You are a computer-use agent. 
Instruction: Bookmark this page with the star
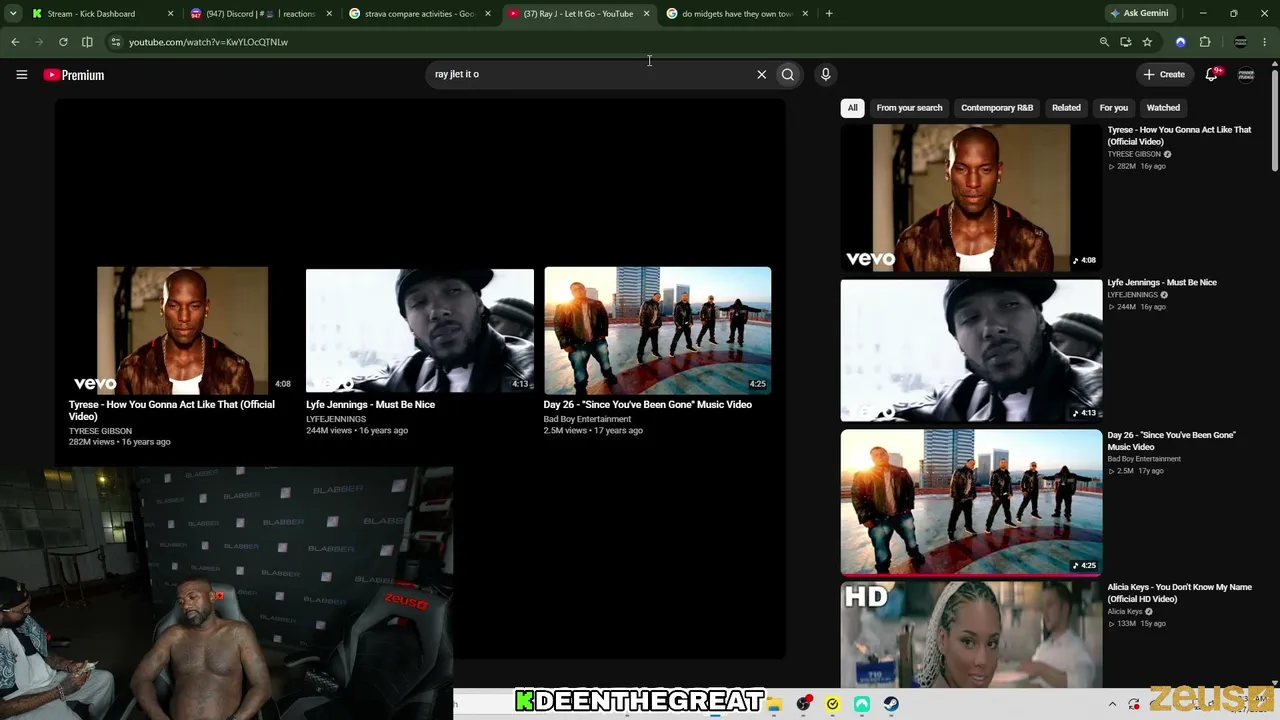pyautogui.click(x=1147, y=42)
